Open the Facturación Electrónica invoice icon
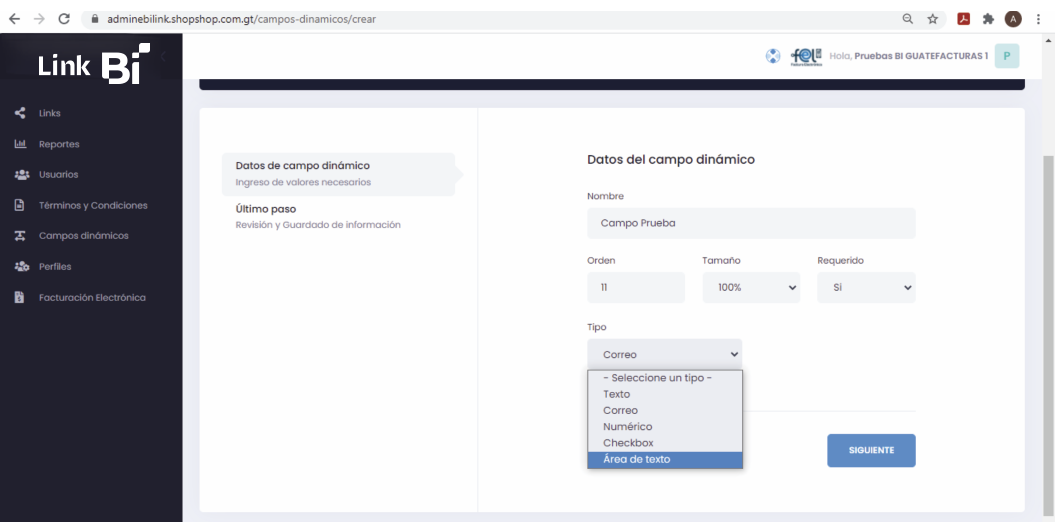 (20, 297)
